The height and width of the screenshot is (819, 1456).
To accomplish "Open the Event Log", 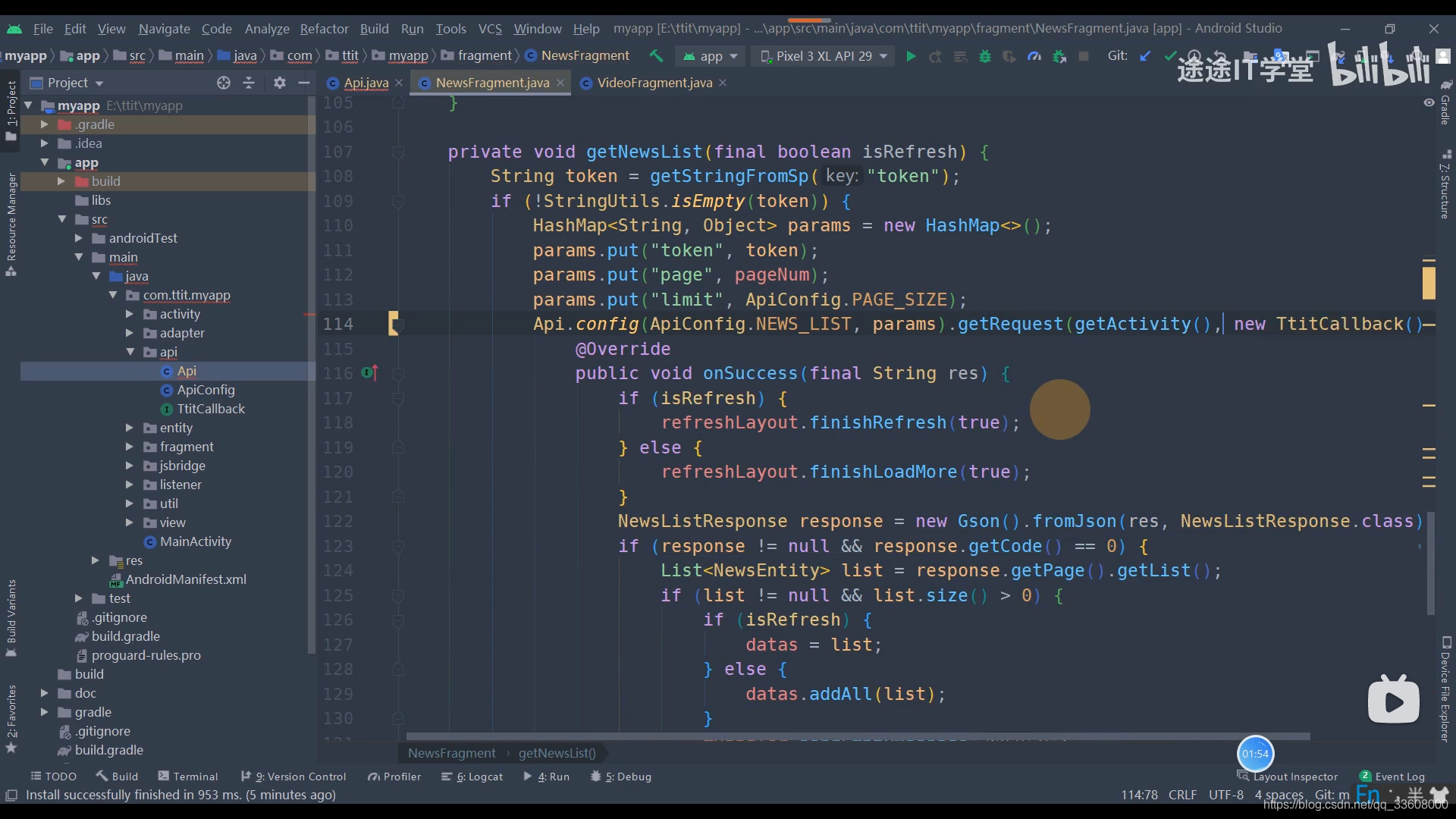I will pos(1392,777).
